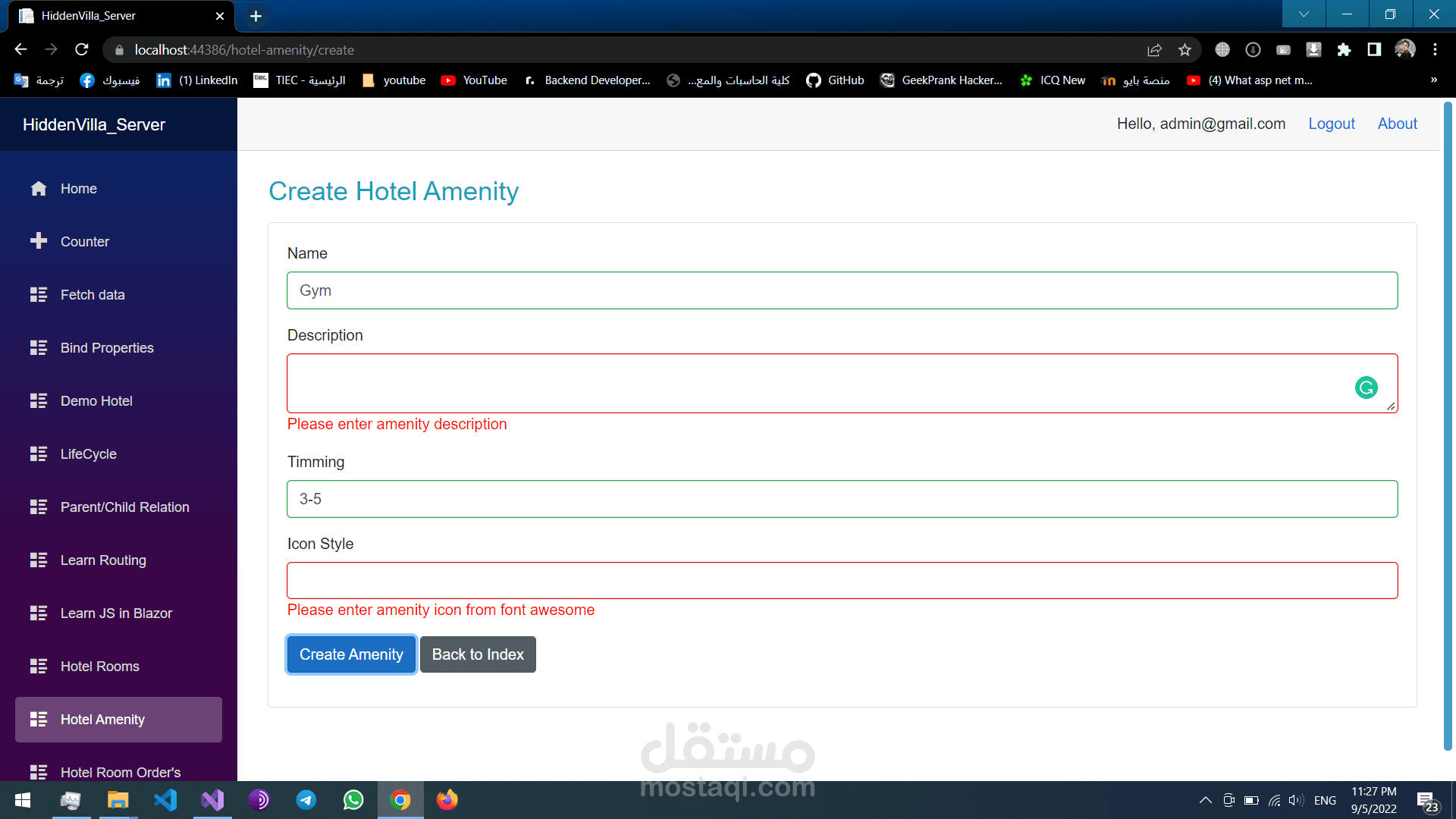Bookmark this page with star icon
Screen dimensions: 1456x819
tap(1185, 49)
